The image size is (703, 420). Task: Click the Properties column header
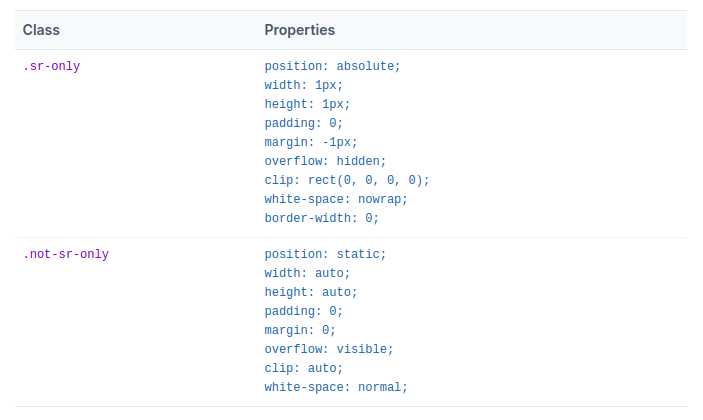(299, 30)
